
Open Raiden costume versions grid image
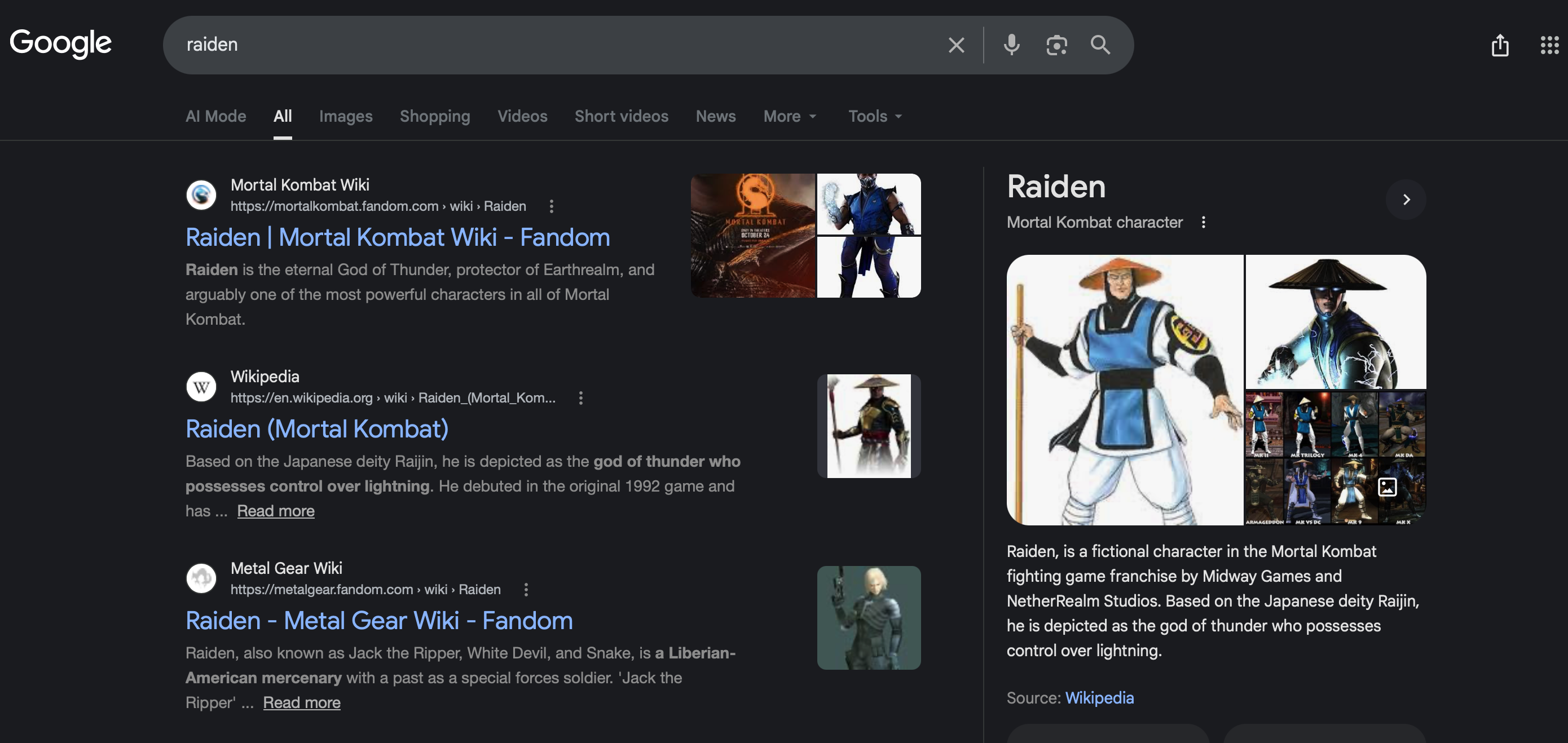pos(1336,458)
